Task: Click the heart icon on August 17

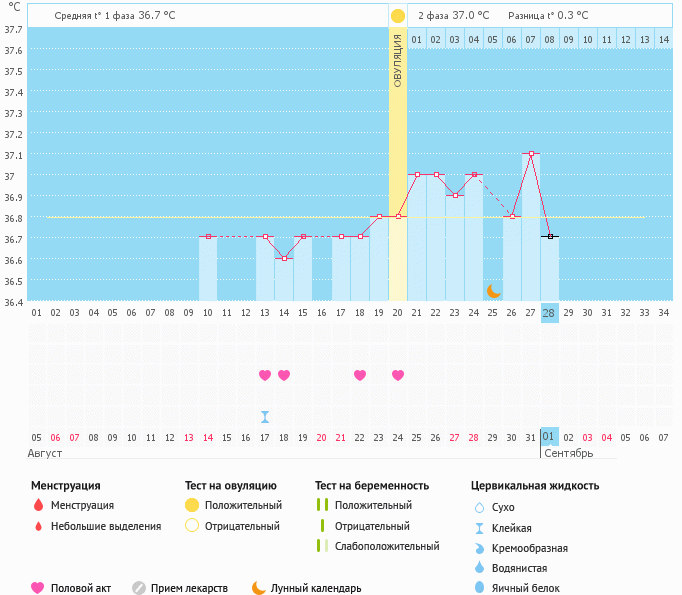Action: click(265, 375)
